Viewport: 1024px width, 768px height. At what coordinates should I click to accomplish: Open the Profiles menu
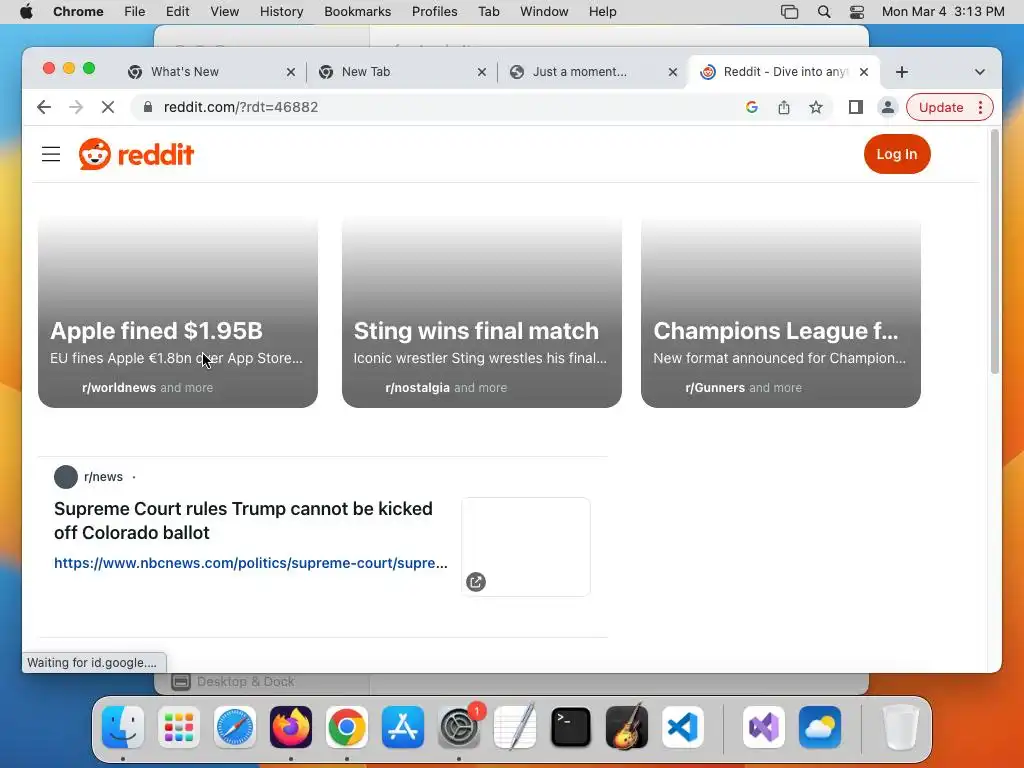point(434,12)
